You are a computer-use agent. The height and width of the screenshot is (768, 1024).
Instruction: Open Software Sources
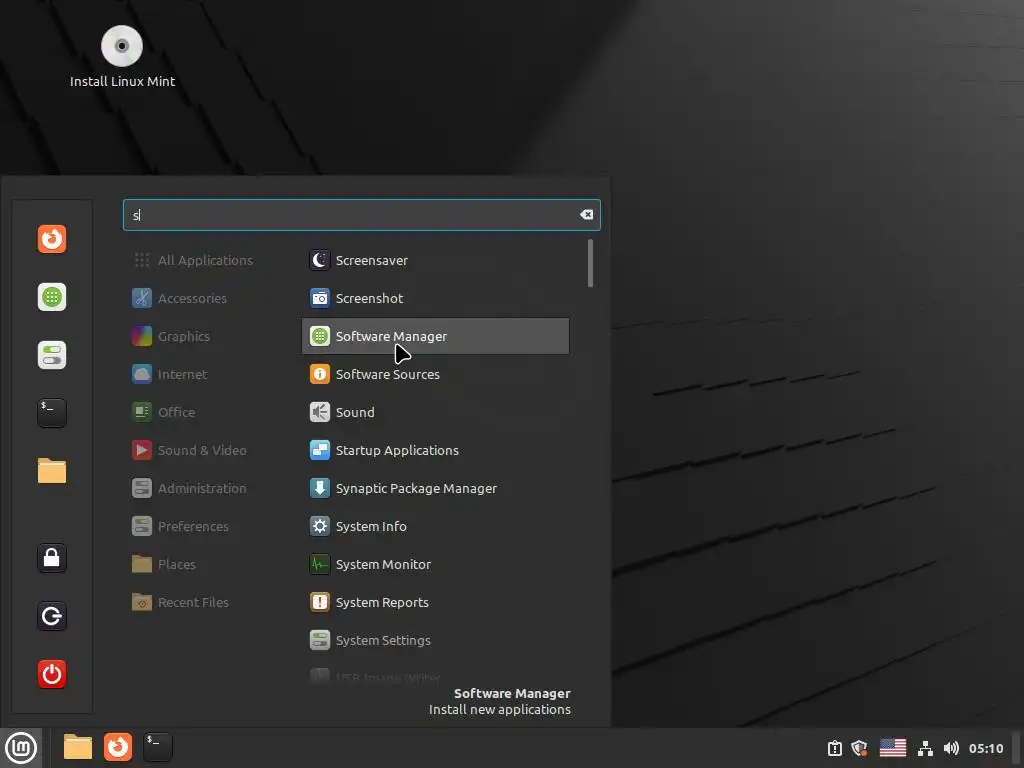pos(436,374)
